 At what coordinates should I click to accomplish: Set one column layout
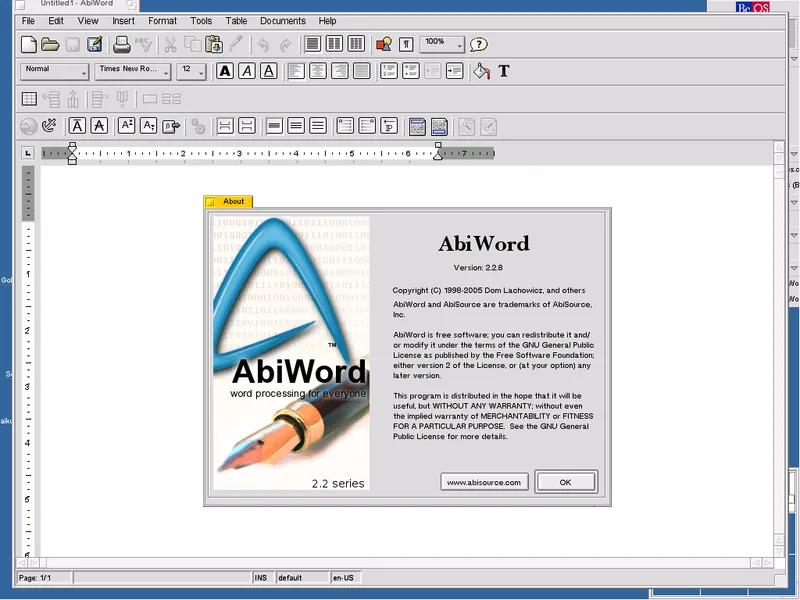(x=312, y=44)
